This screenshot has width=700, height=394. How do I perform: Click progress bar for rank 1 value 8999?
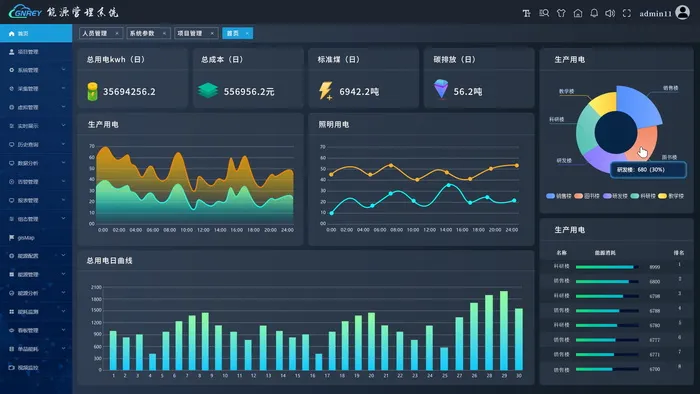click(x=607, y=267)
